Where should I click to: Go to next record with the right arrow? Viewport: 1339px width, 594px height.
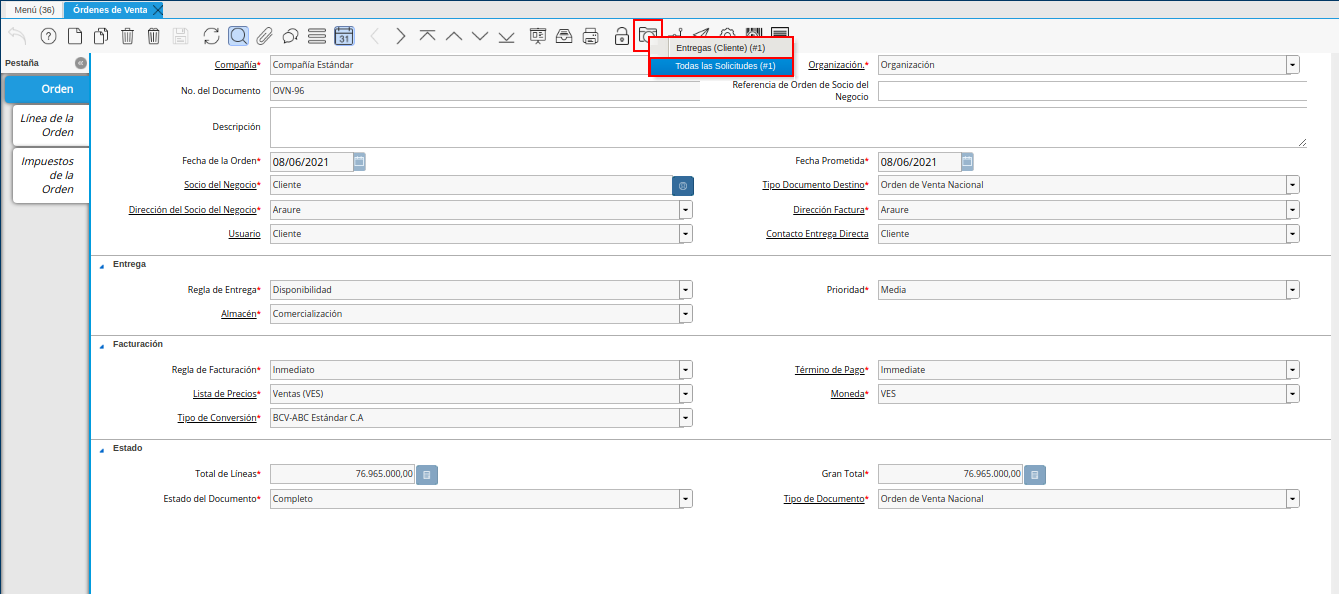(401, 36)
